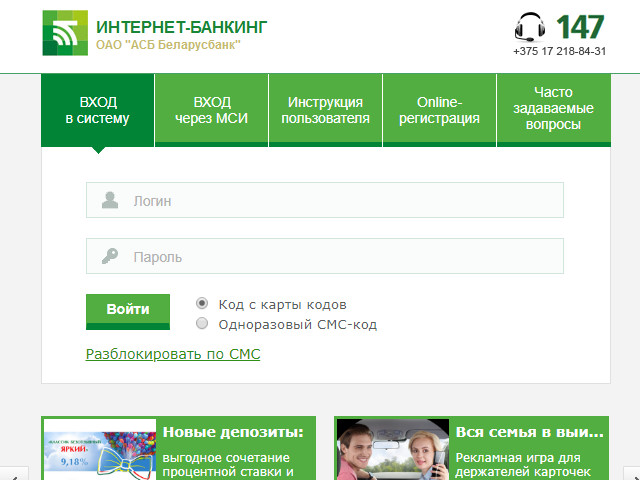Open the Разблокировать по СМС link
Viewport: 640px width, 480px height.
pyautogui.click(x=173, y=354)
